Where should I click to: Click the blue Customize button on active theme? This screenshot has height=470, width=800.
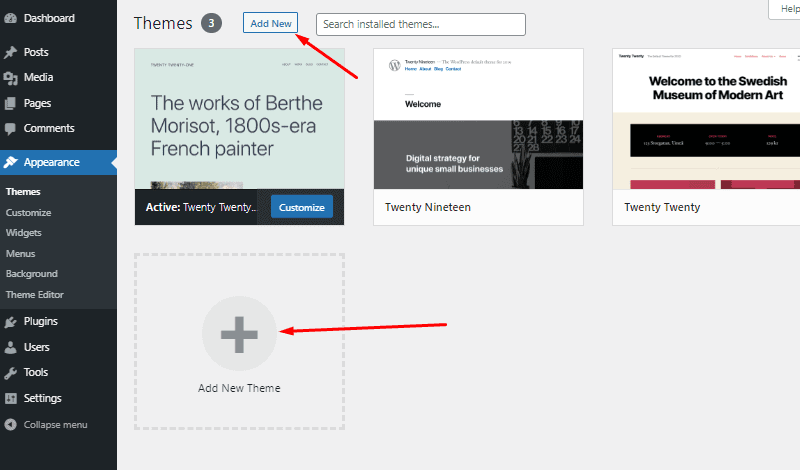coord(302,207)
